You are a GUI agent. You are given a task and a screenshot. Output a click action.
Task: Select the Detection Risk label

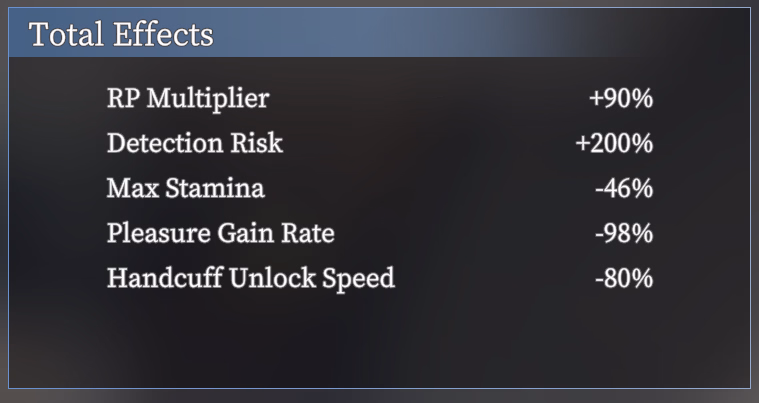coord(195,143)
